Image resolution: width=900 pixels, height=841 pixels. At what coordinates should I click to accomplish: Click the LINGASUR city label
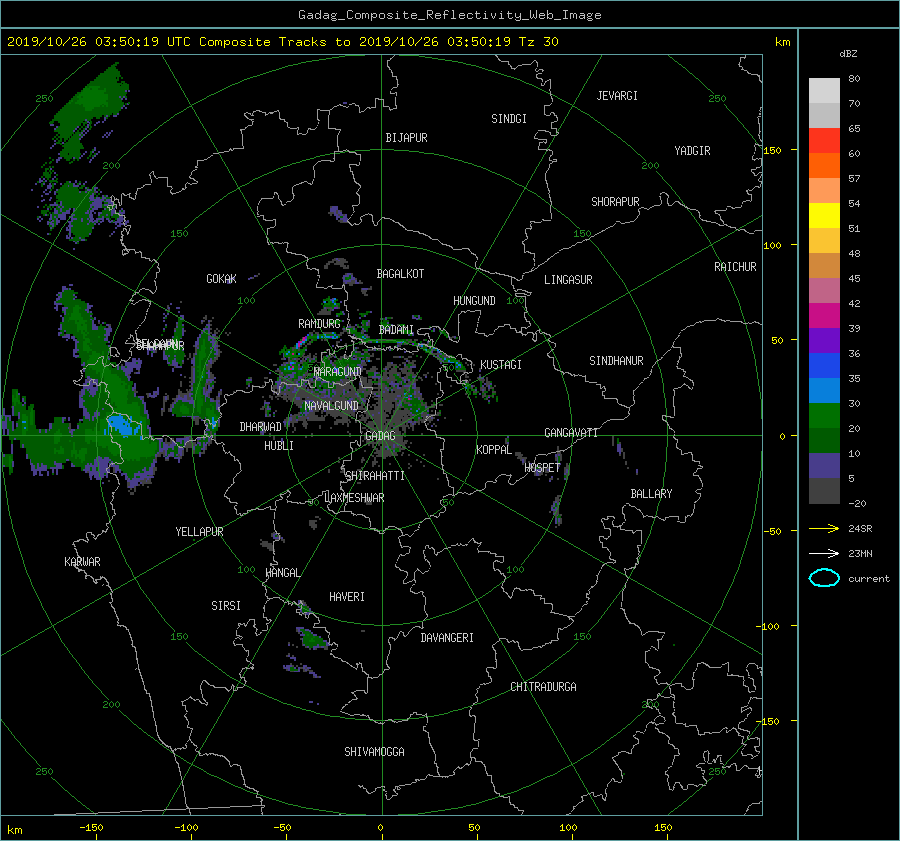[568, 280]
